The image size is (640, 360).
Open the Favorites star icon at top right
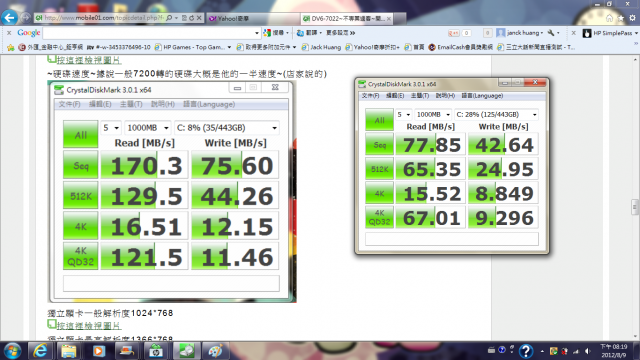(621, 18)
